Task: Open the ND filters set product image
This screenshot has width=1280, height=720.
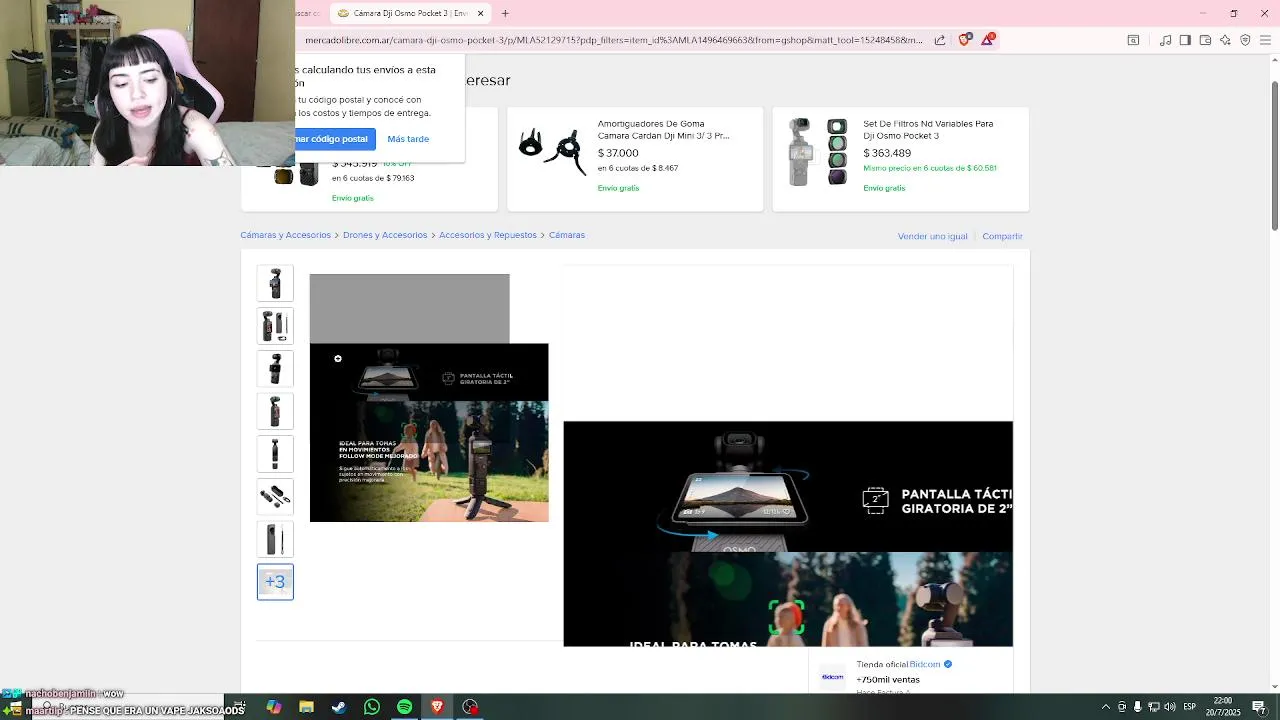Action: pyautogui.click(x=817, y=152)
